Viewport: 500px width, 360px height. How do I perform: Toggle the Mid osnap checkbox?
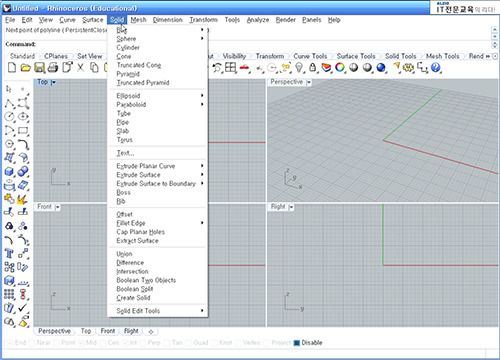click(82, 343)
